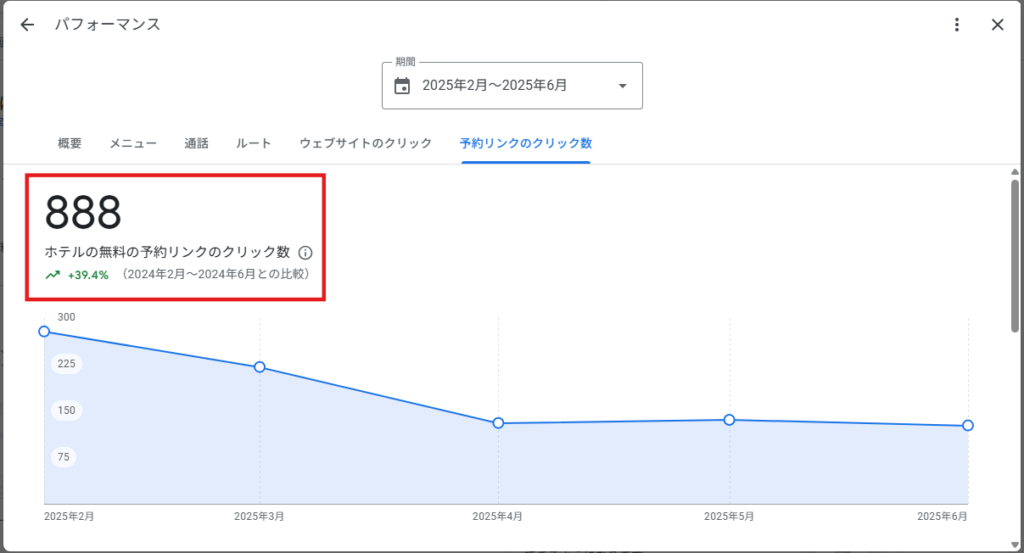1024x553 pixels.
Task: Open the メニュー tab
Action: pos(133,143)
